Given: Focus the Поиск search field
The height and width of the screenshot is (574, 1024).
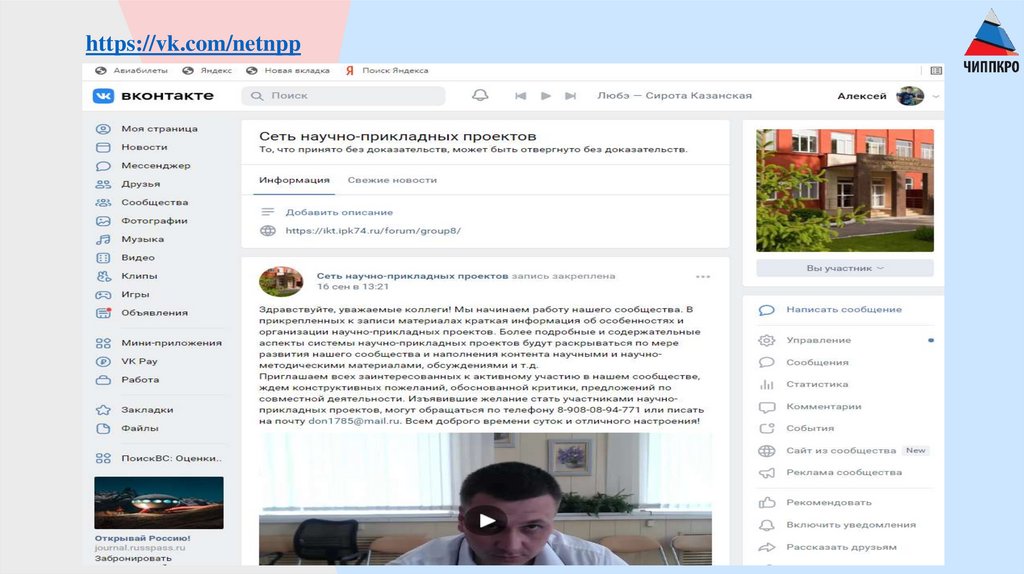Looking at the screenshot, I should (344, 96).
